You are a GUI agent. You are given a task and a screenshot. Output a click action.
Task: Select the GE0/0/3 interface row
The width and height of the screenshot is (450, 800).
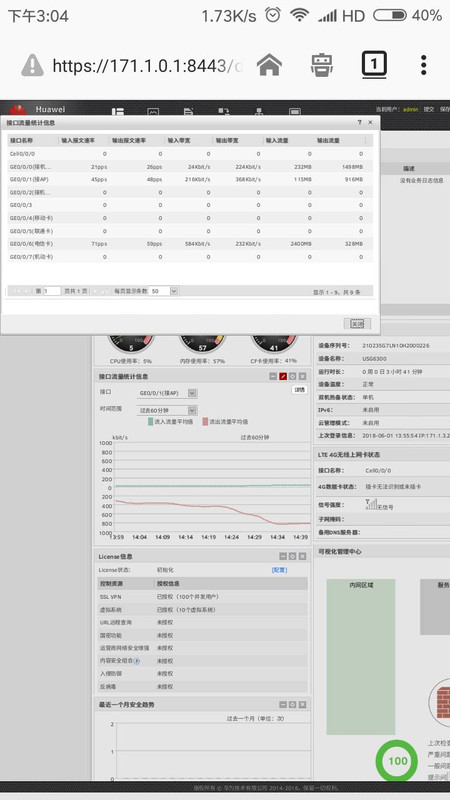(190, 205)
